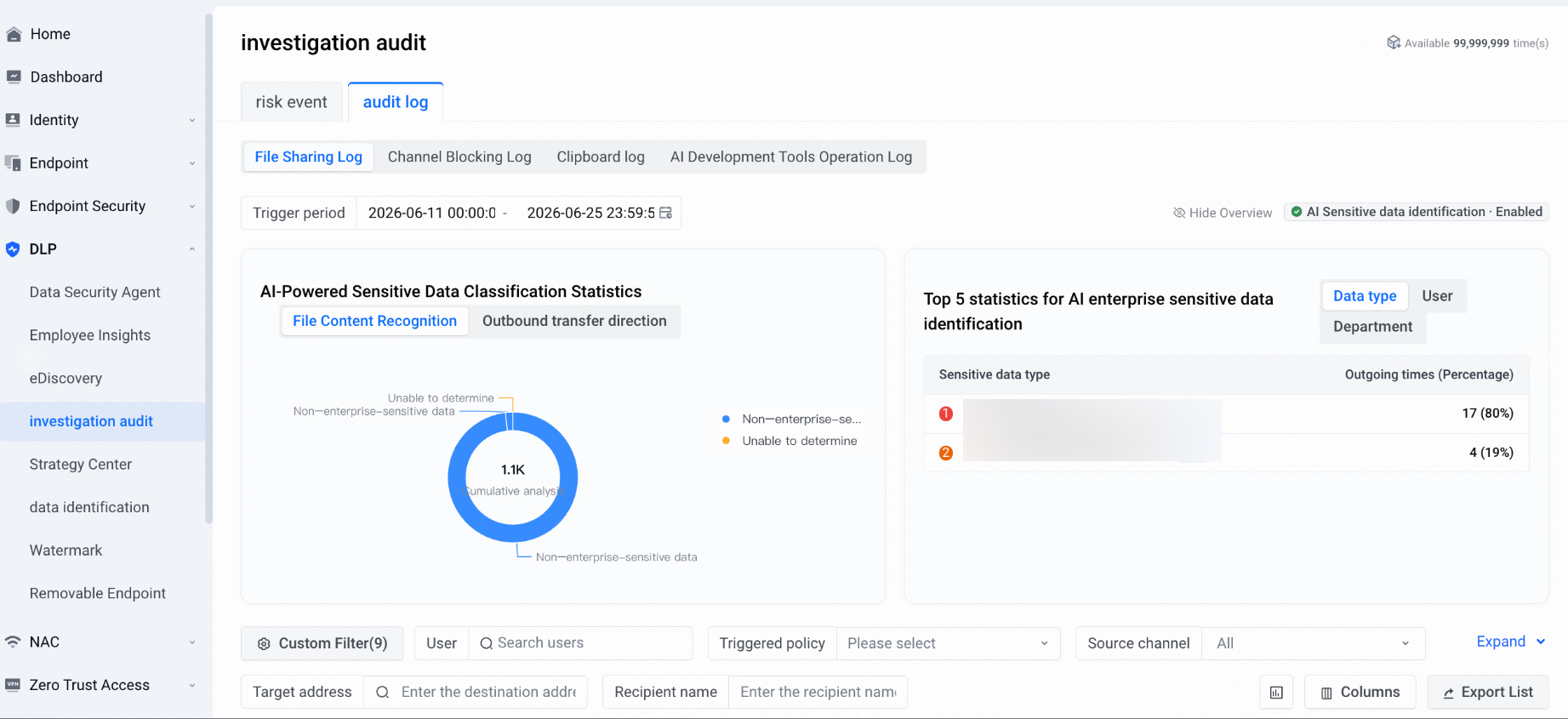Click the Export List button
This screenshot has width=1568, height=719.
(1488, 693)
